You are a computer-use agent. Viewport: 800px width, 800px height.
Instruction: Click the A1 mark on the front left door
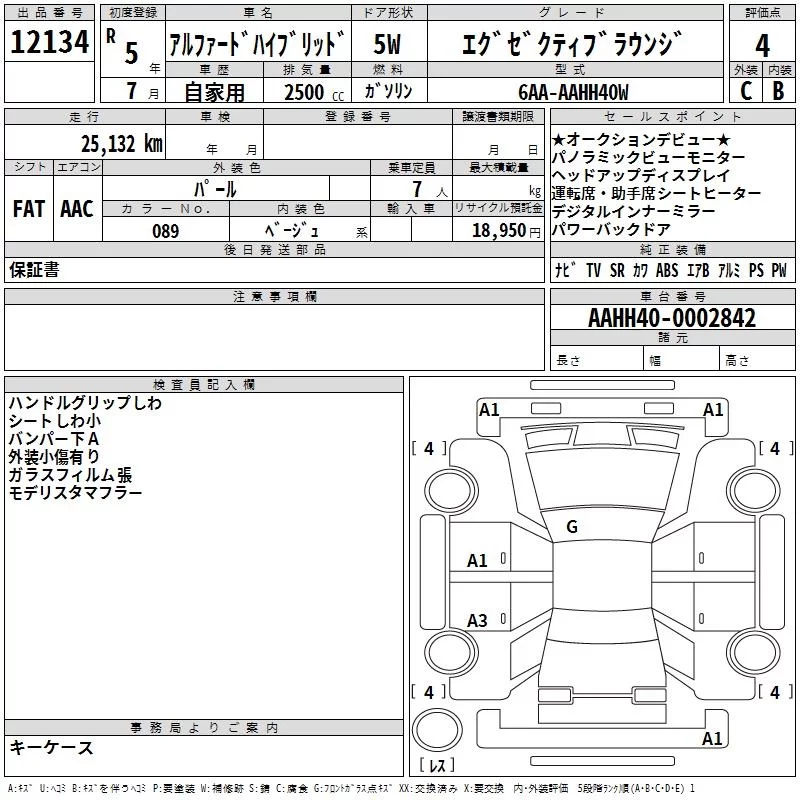(477, 561)
